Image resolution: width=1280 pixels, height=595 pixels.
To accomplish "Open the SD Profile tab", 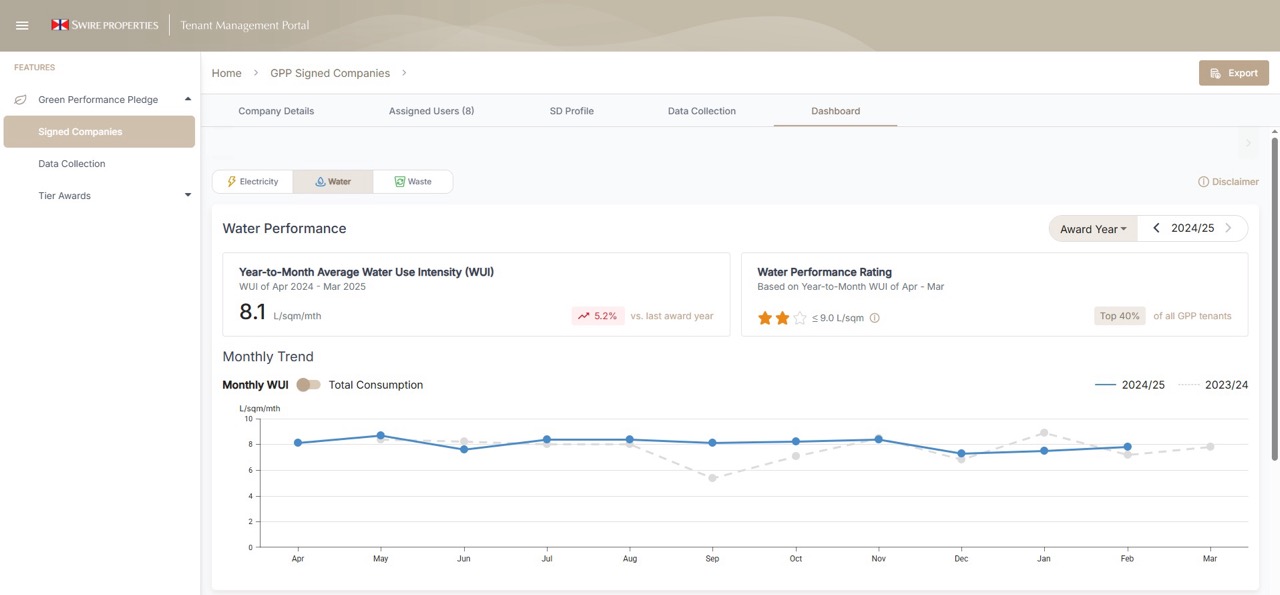I will coord(571,111).
